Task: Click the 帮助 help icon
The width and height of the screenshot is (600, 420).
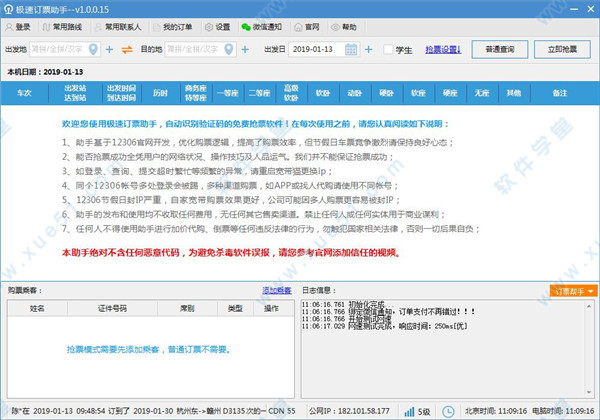Action: 342,26
